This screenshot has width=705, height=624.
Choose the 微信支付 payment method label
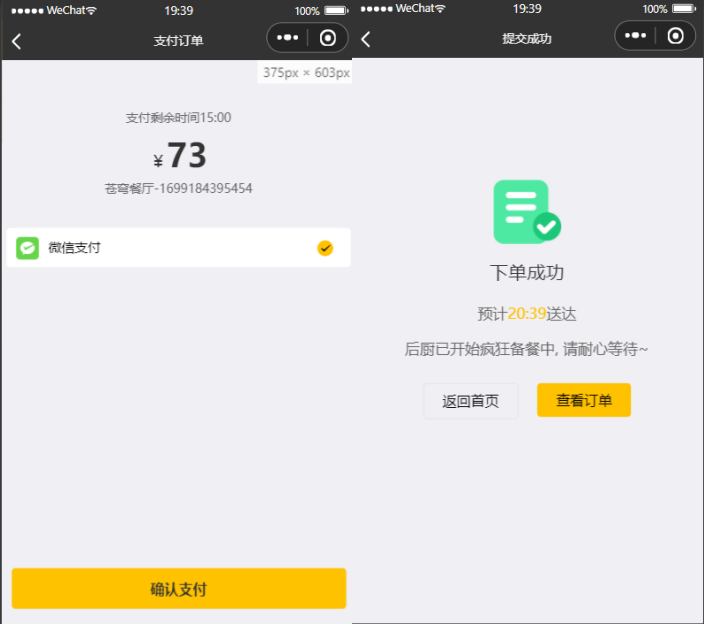point(75,248)
